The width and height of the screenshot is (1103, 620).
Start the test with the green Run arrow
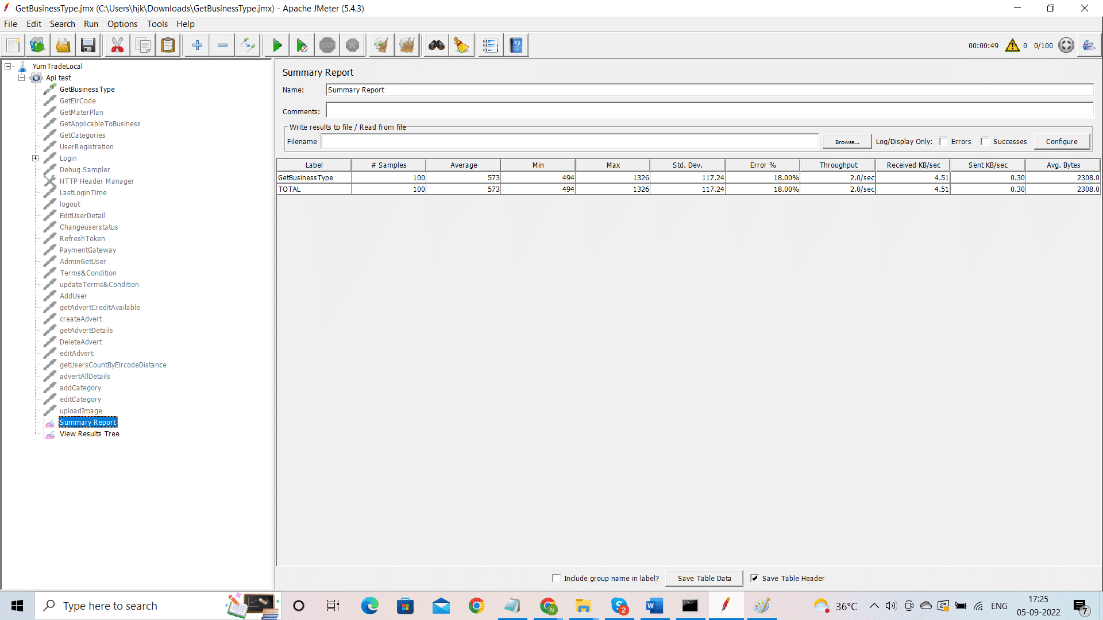(x=277, y=44)
